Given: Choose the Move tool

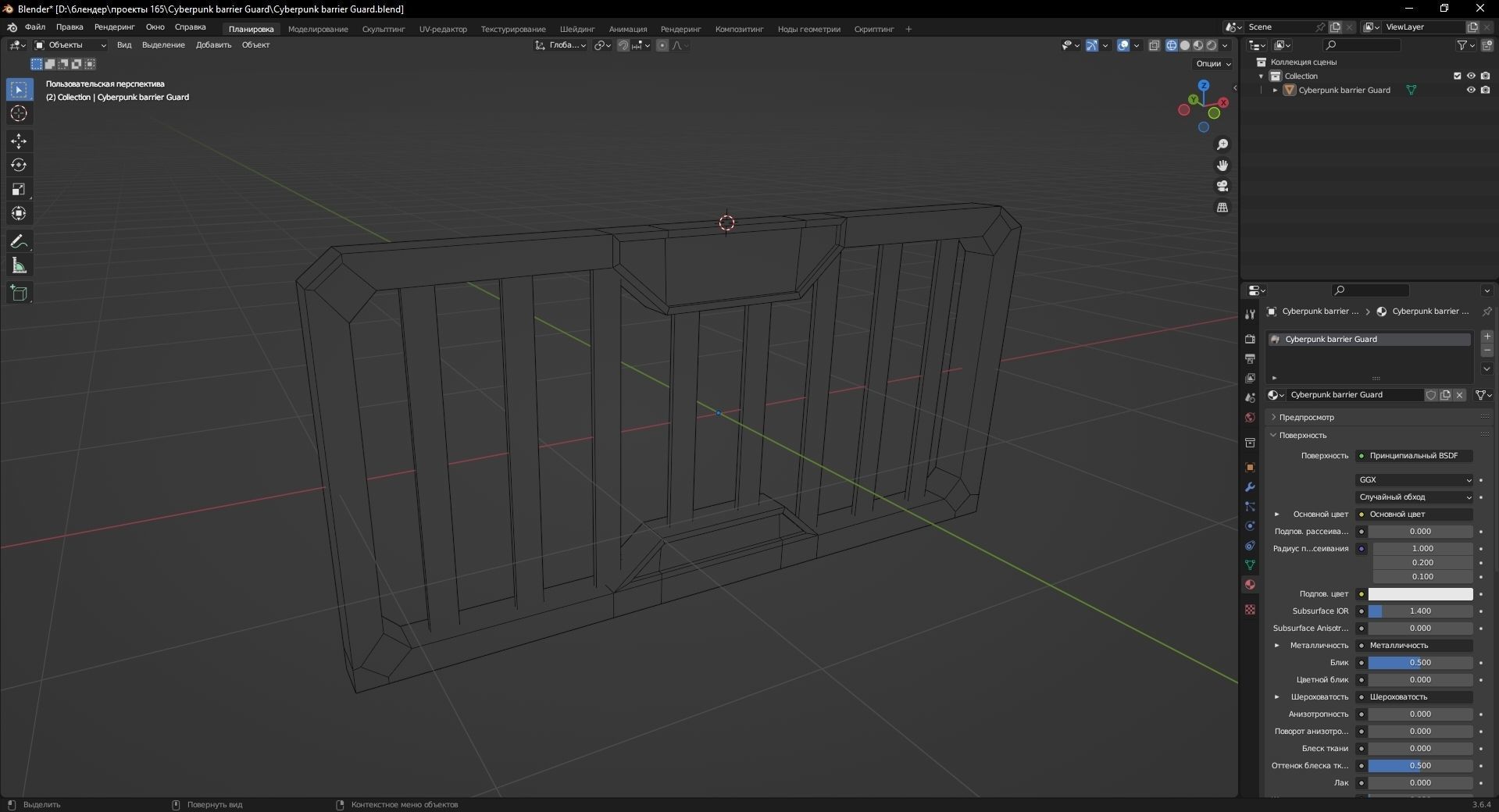Looking at the screenshot, I should 19,141.
